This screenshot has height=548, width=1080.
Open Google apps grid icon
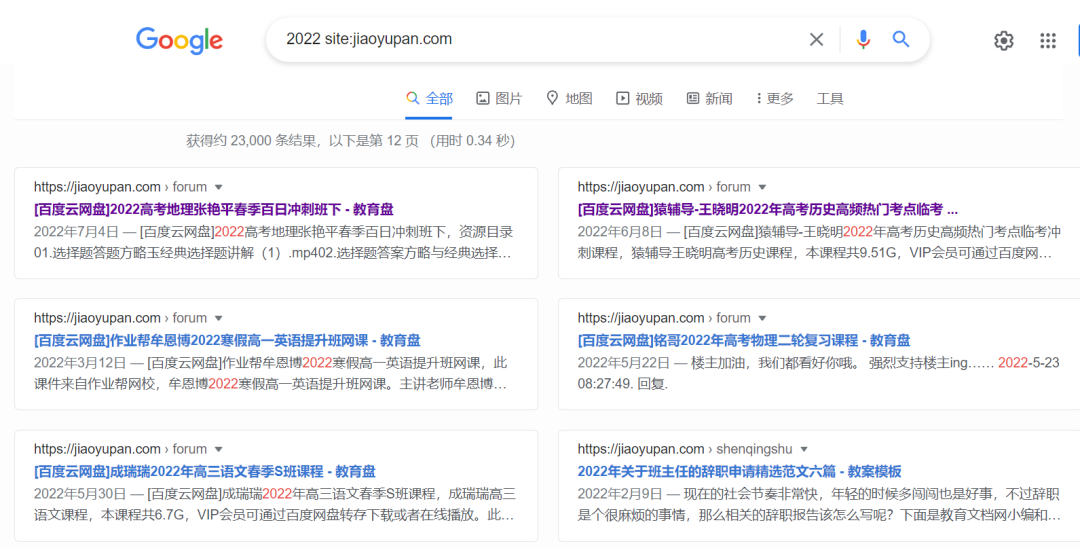point(1048,41)
